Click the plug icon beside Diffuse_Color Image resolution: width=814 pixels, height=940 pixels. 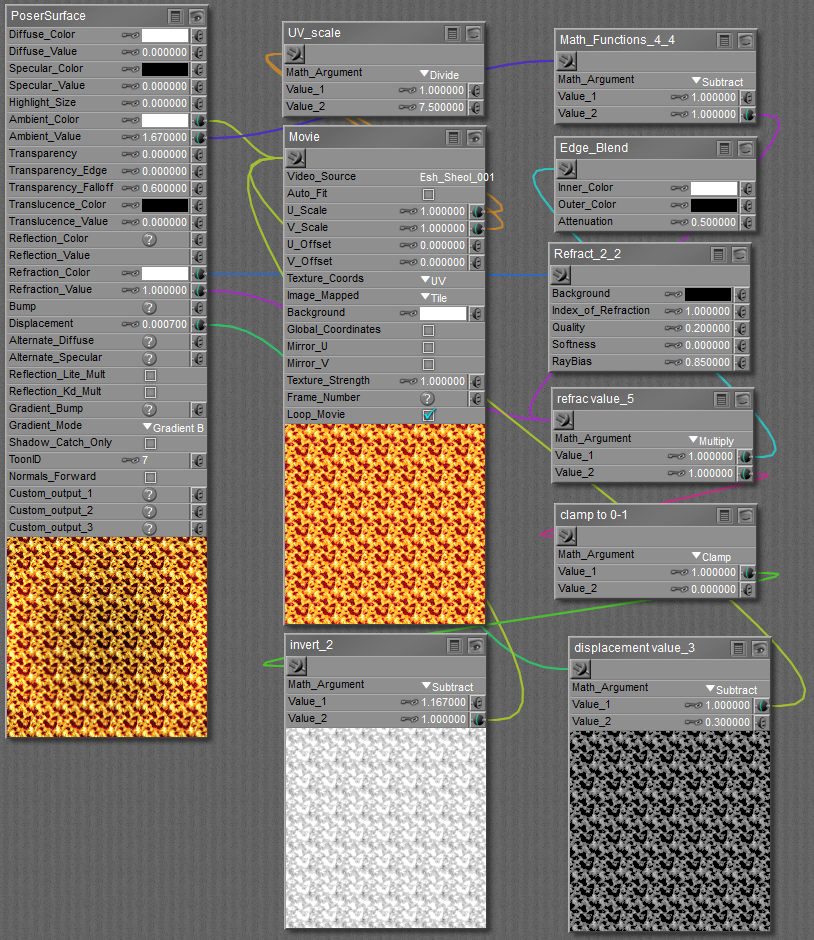pos(198,35)
